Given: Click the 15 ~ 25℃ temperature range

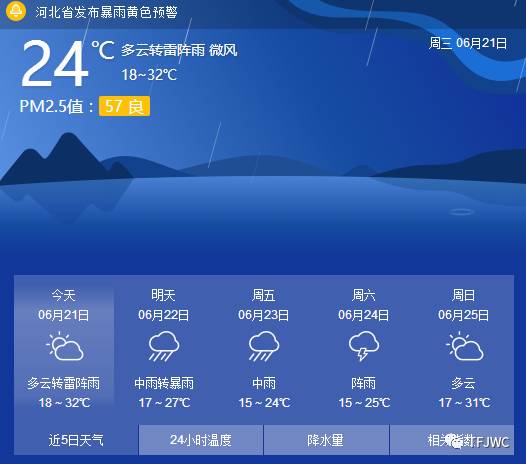Looking at the screenshot, I should pos(364,403).
